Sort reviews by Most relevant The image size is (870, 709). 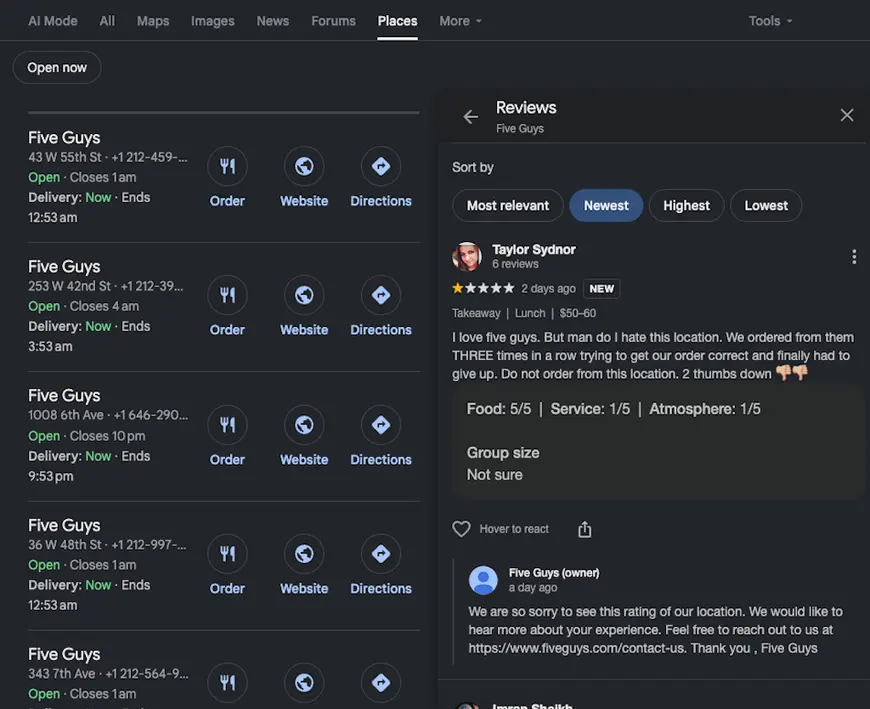click(x=508, y=205)
